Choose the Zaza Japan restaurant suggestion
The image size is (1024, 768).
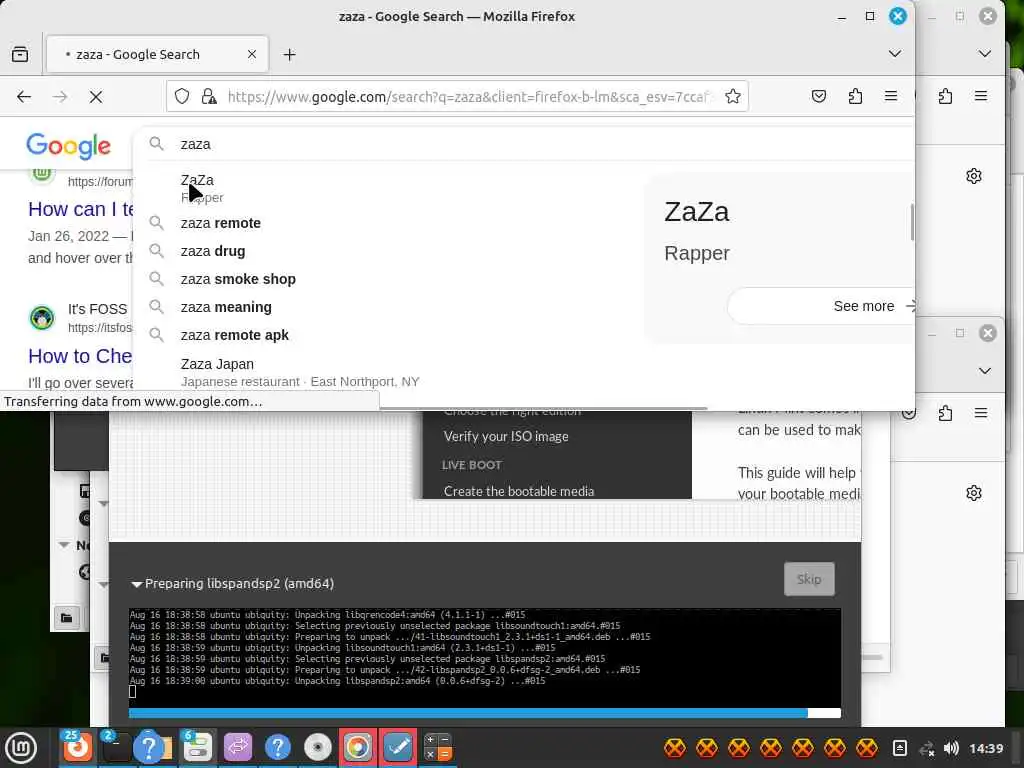(x=385, y=372)
